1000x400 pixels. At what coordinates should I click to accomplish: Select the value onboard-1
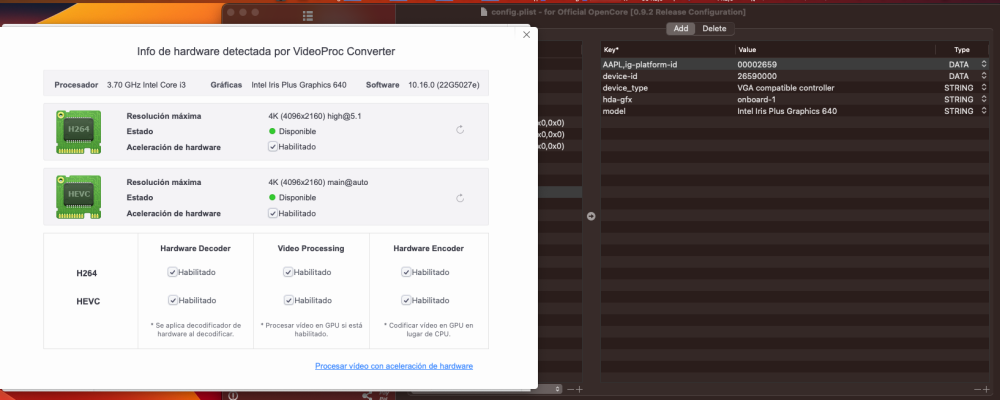pos(756,100)
